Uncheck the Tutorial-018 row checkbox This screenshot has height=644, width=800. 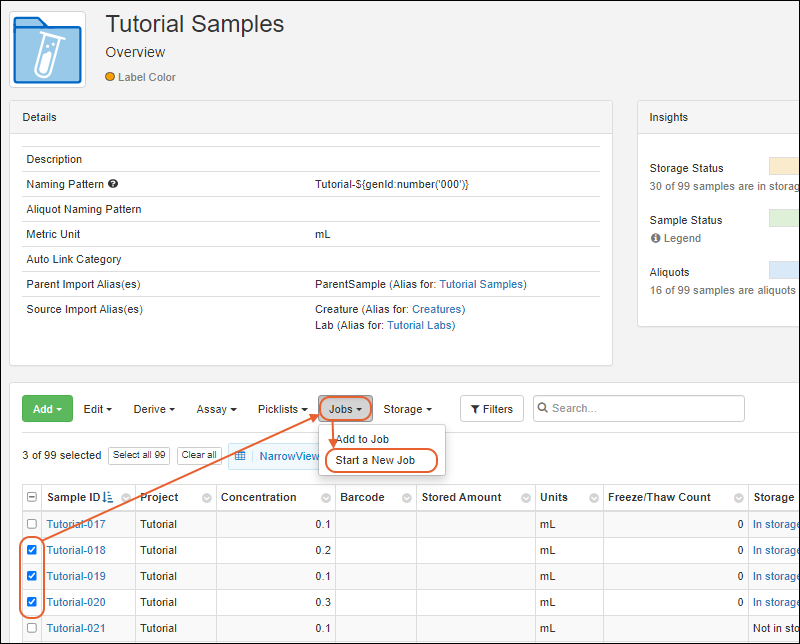32,550
